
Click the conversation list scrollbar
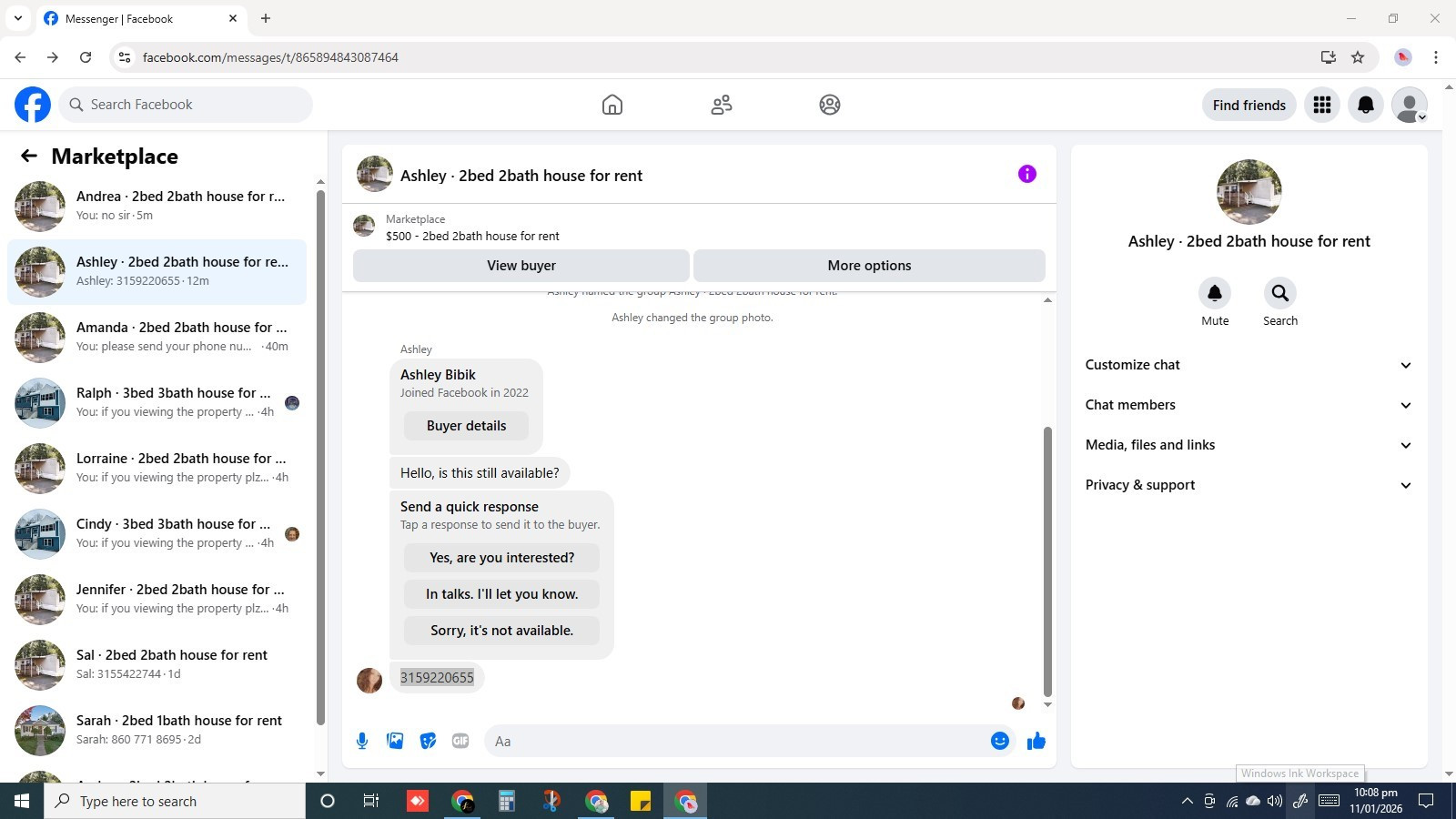(x=320, y=457)
